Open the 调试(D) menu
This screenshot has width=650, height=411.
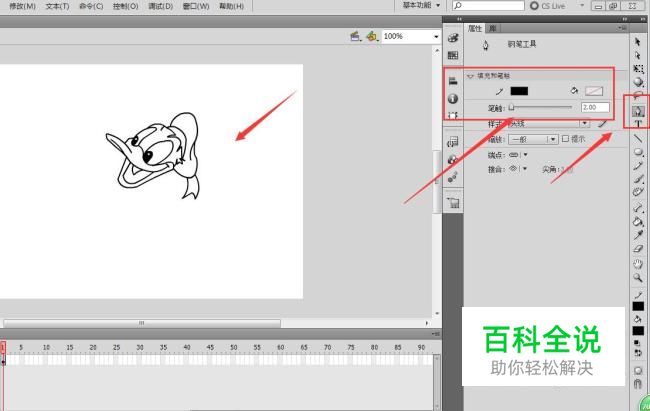[x=160, y=6]
